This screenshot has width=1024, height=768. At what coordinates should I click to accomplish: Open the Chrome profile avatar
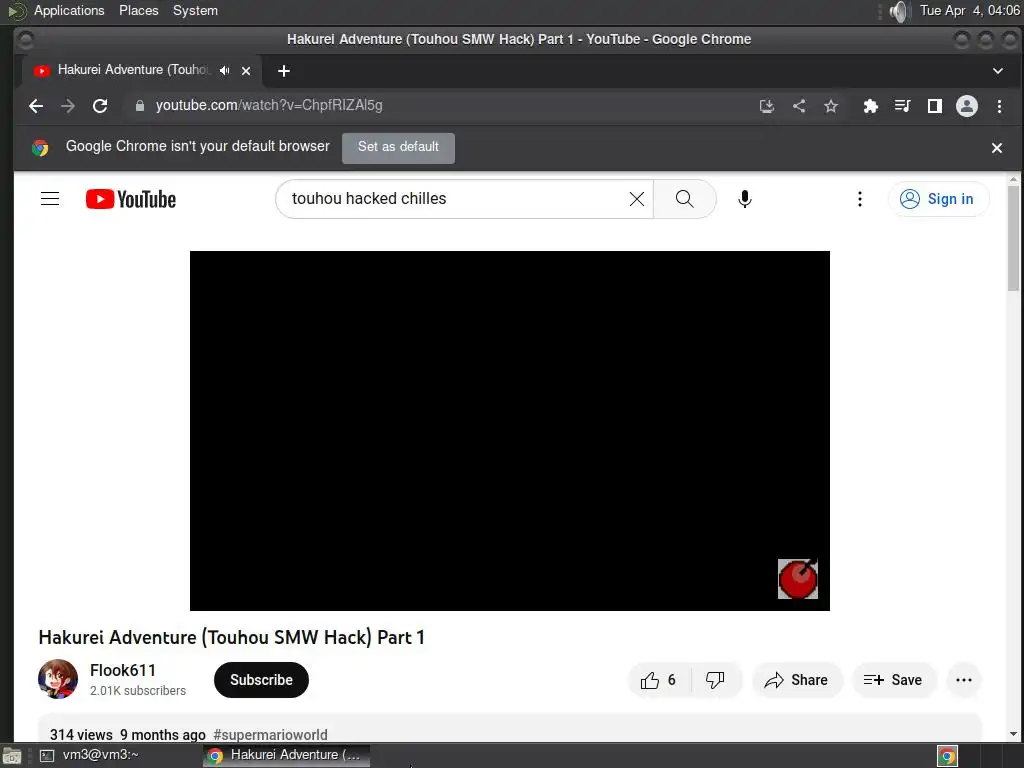[x=967, y=106]
